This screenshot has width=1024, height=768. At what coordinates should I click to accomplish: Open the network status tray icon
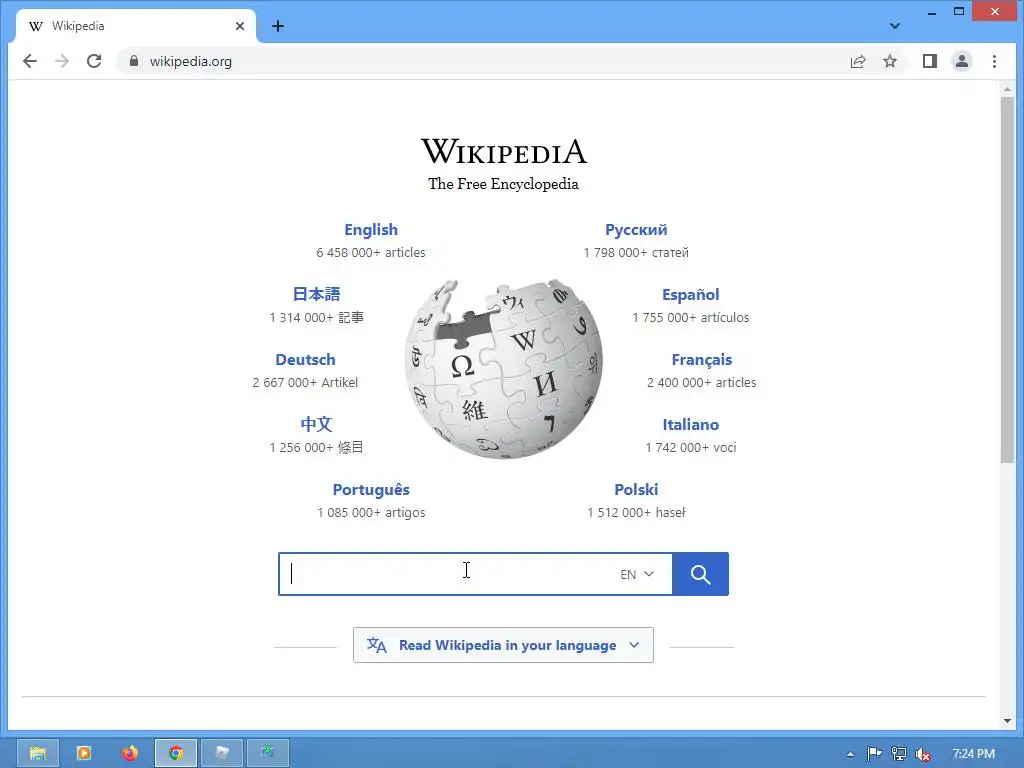point(899,754)
